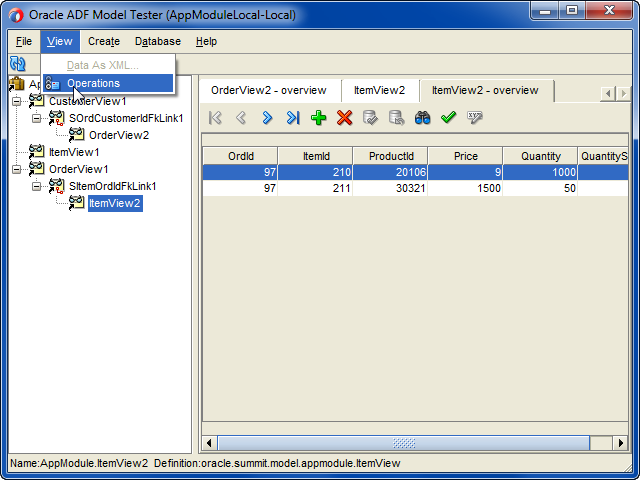Select OrderView1 in the tree
The width and height of the screenshot is (640, 480).
(78, 169)
